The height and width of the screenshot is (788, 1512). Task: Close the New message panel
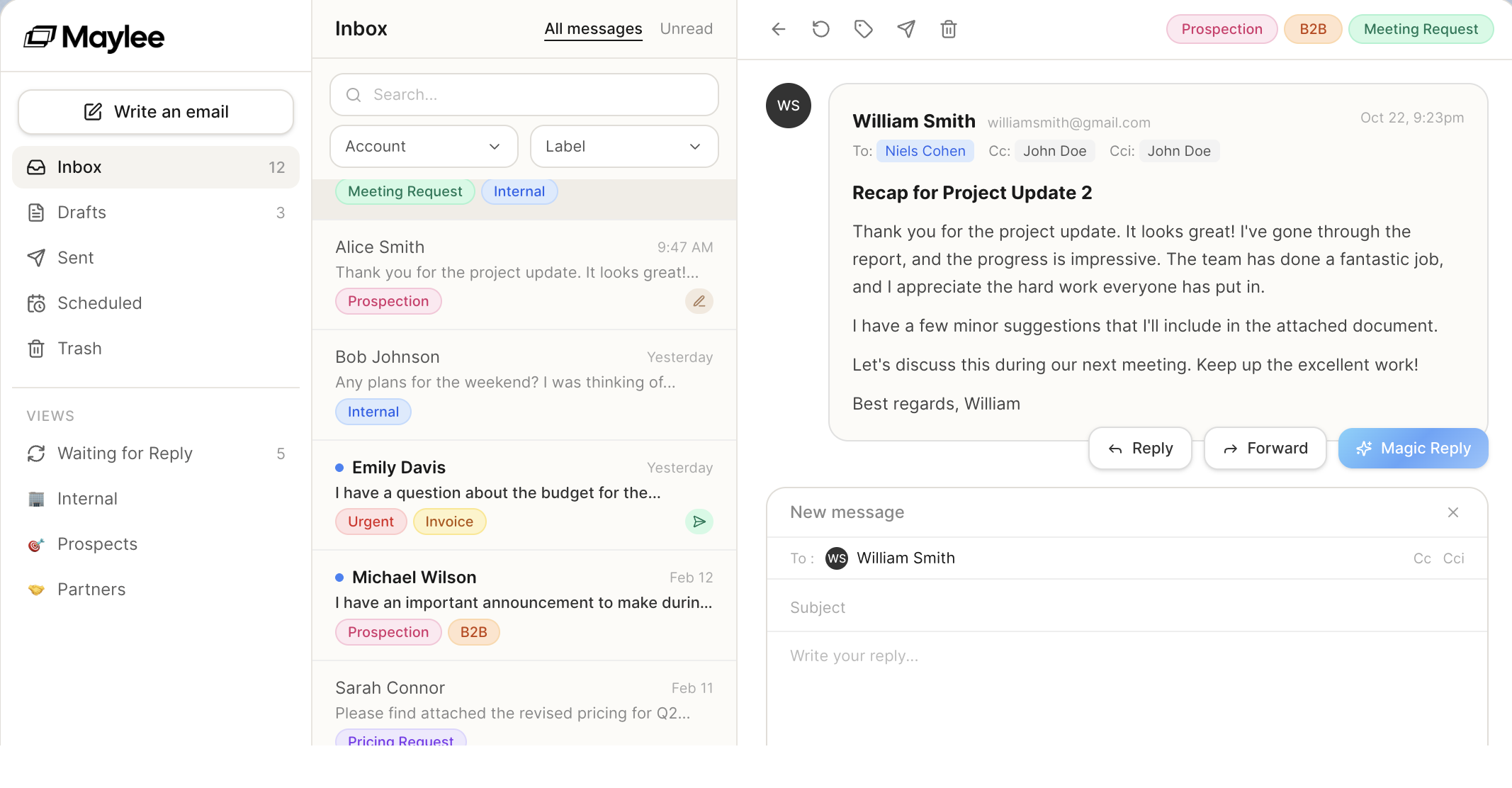[1452, 512]
